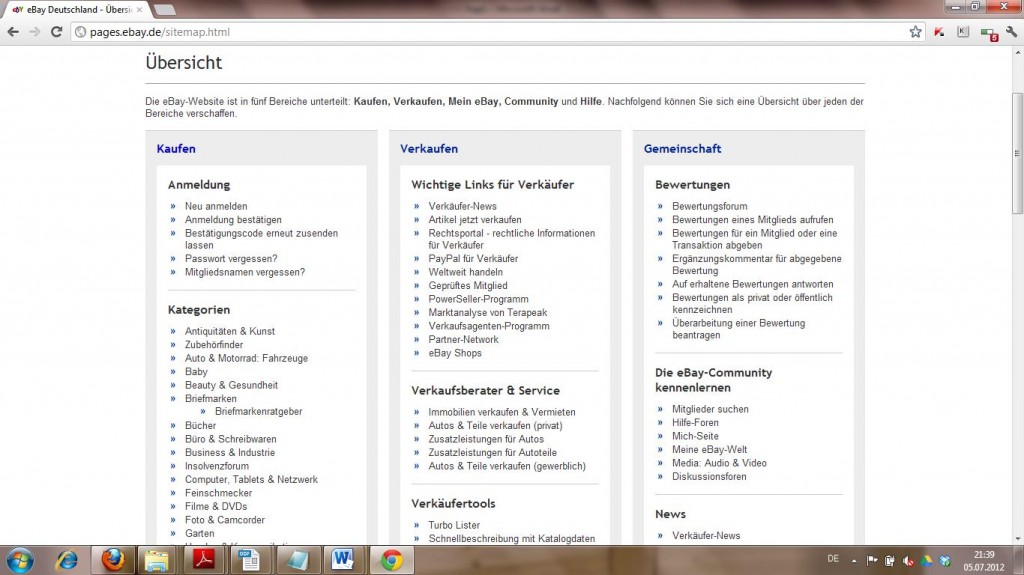Show hidden system tray icons arrow
Viewport: 1024px width, 575px height.
pos(854,561)
